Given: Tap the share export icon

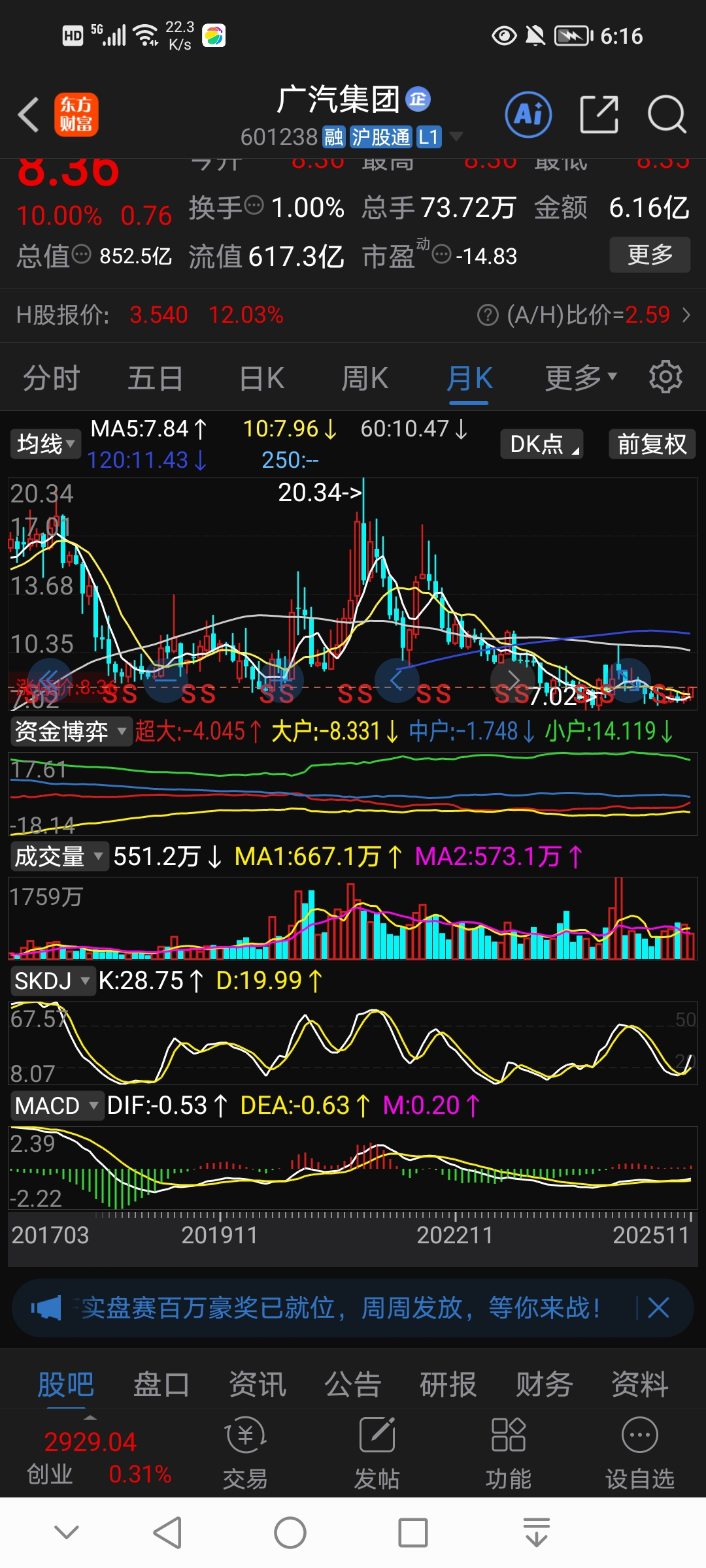Looking at the screenshot, I should 599,114.
